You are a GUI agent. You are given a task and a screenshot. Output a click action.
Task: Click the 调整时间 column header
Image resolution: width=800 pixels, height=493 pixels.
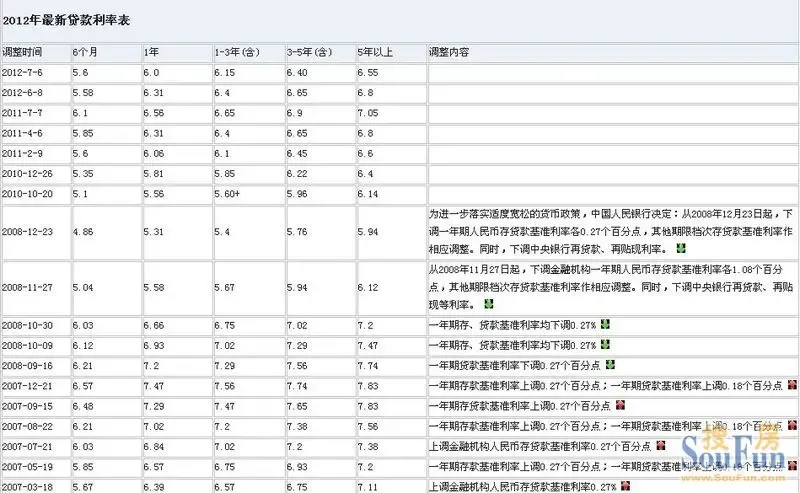(x=22, y=49)
